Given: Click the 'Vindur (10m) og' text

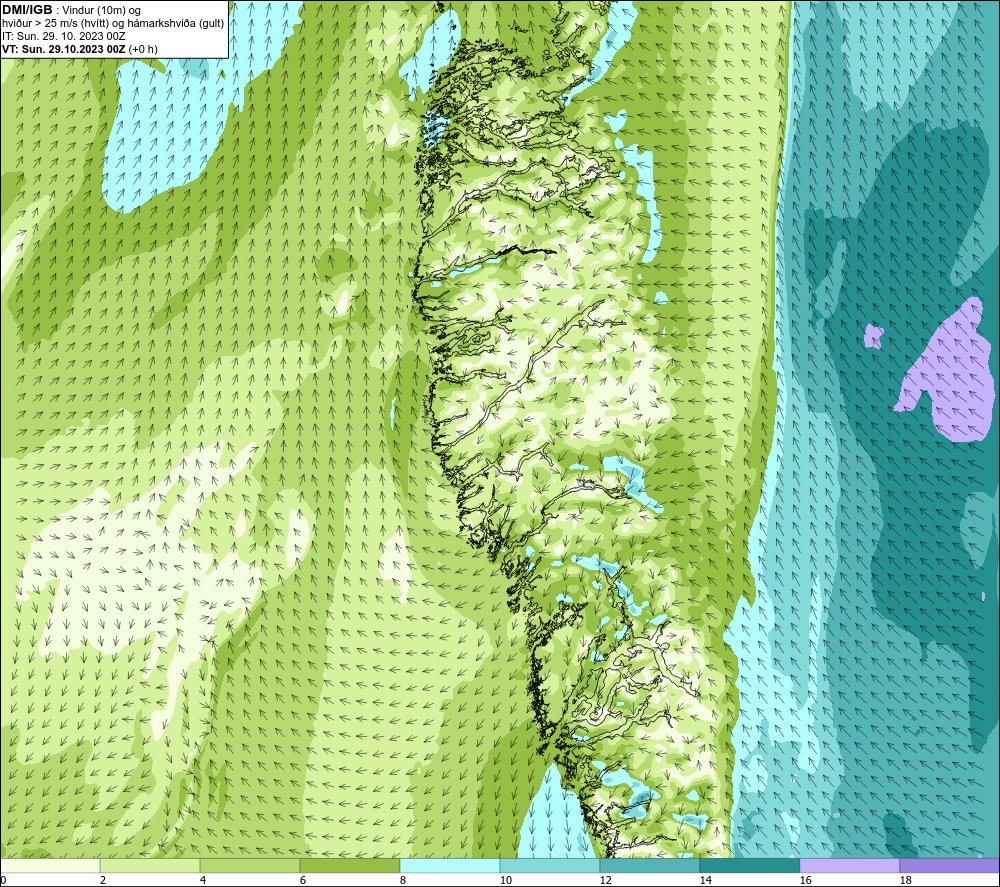Looking at the screenshot, I should pos(101,11).
